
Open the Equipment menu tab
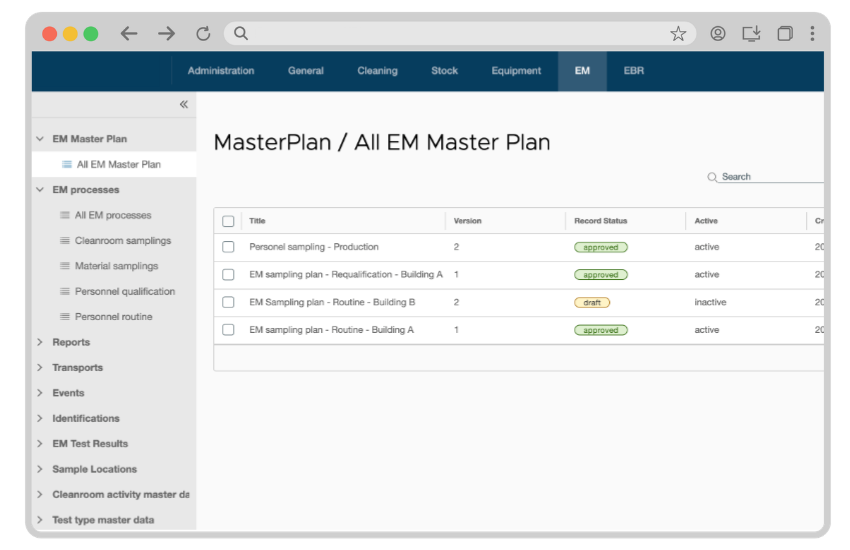516,71
